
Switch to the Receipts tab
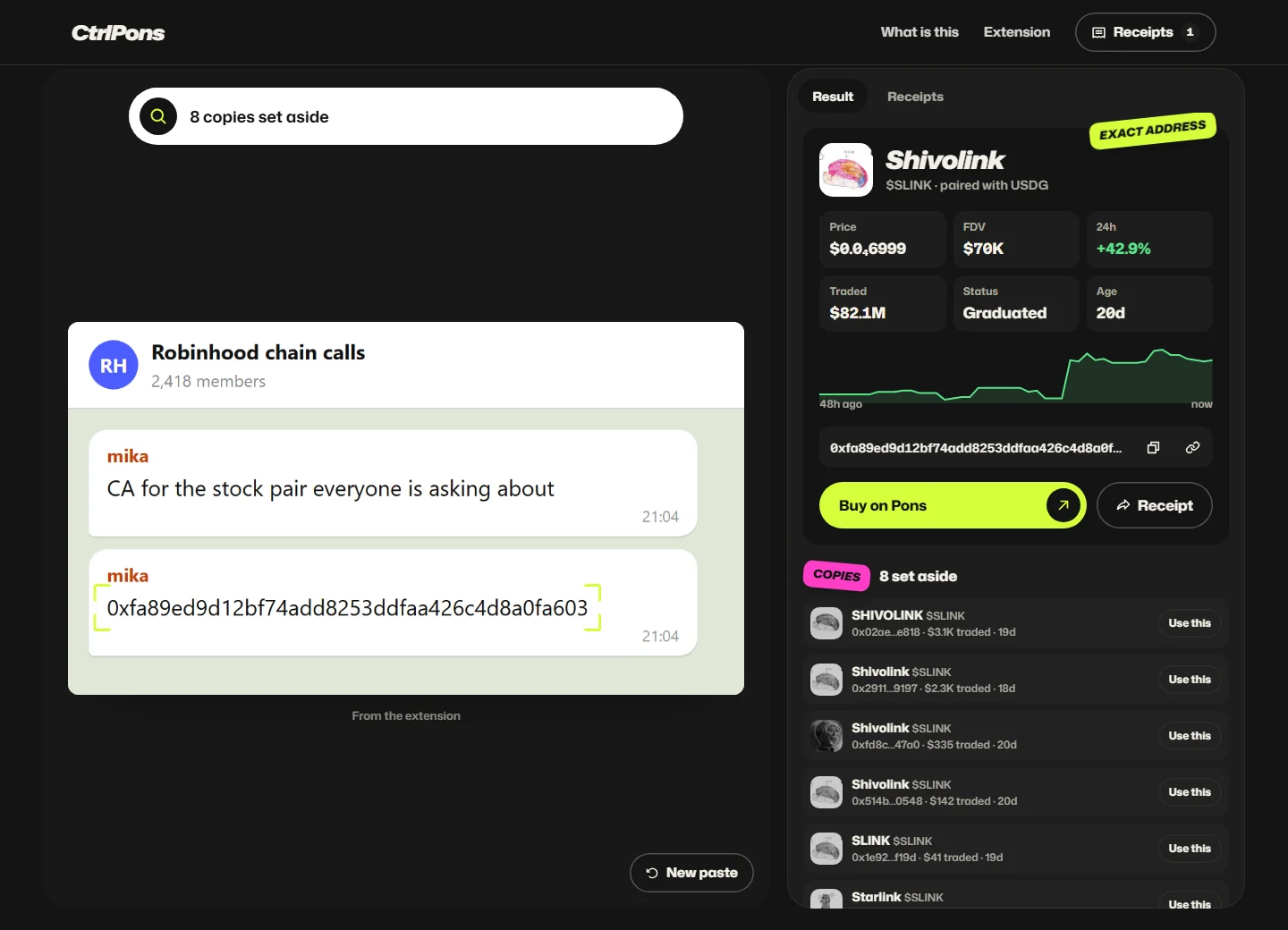(915, 97)
